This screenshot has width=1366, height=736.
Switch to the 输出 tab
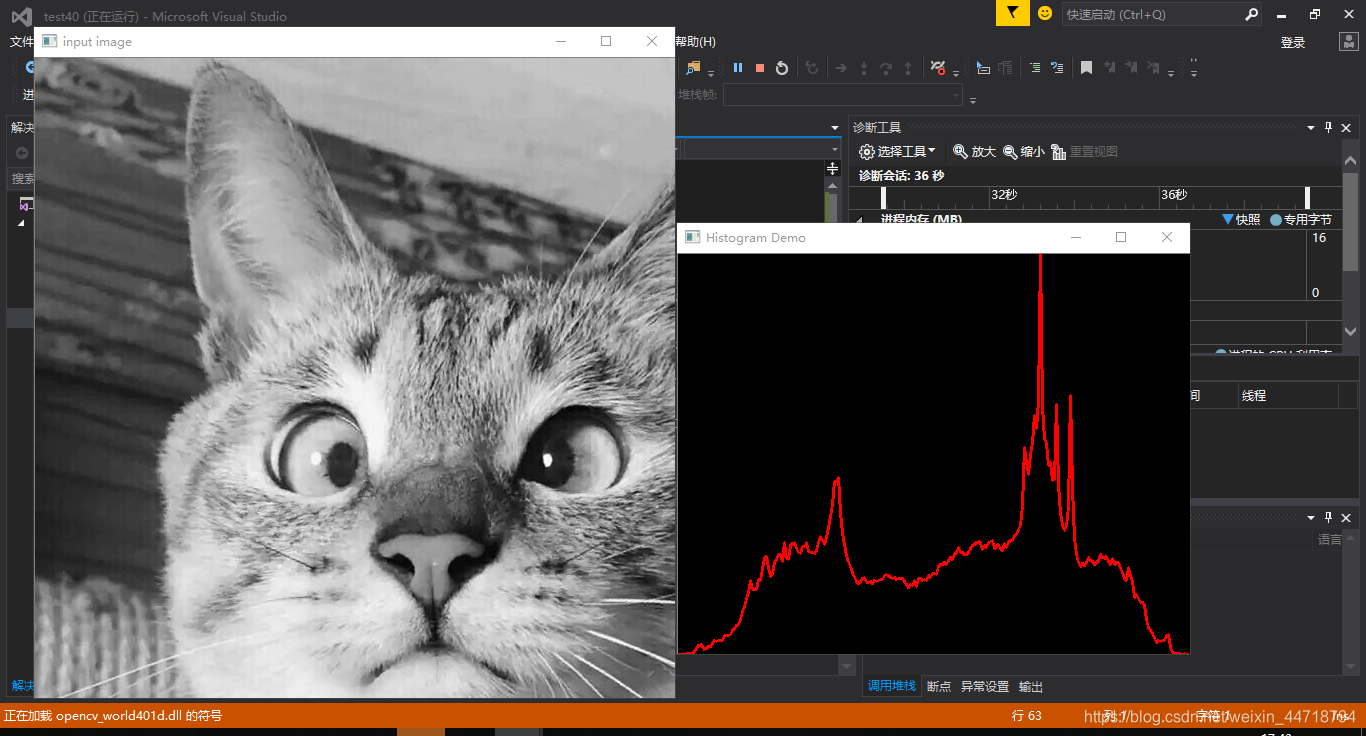(x=1031, y=686)
